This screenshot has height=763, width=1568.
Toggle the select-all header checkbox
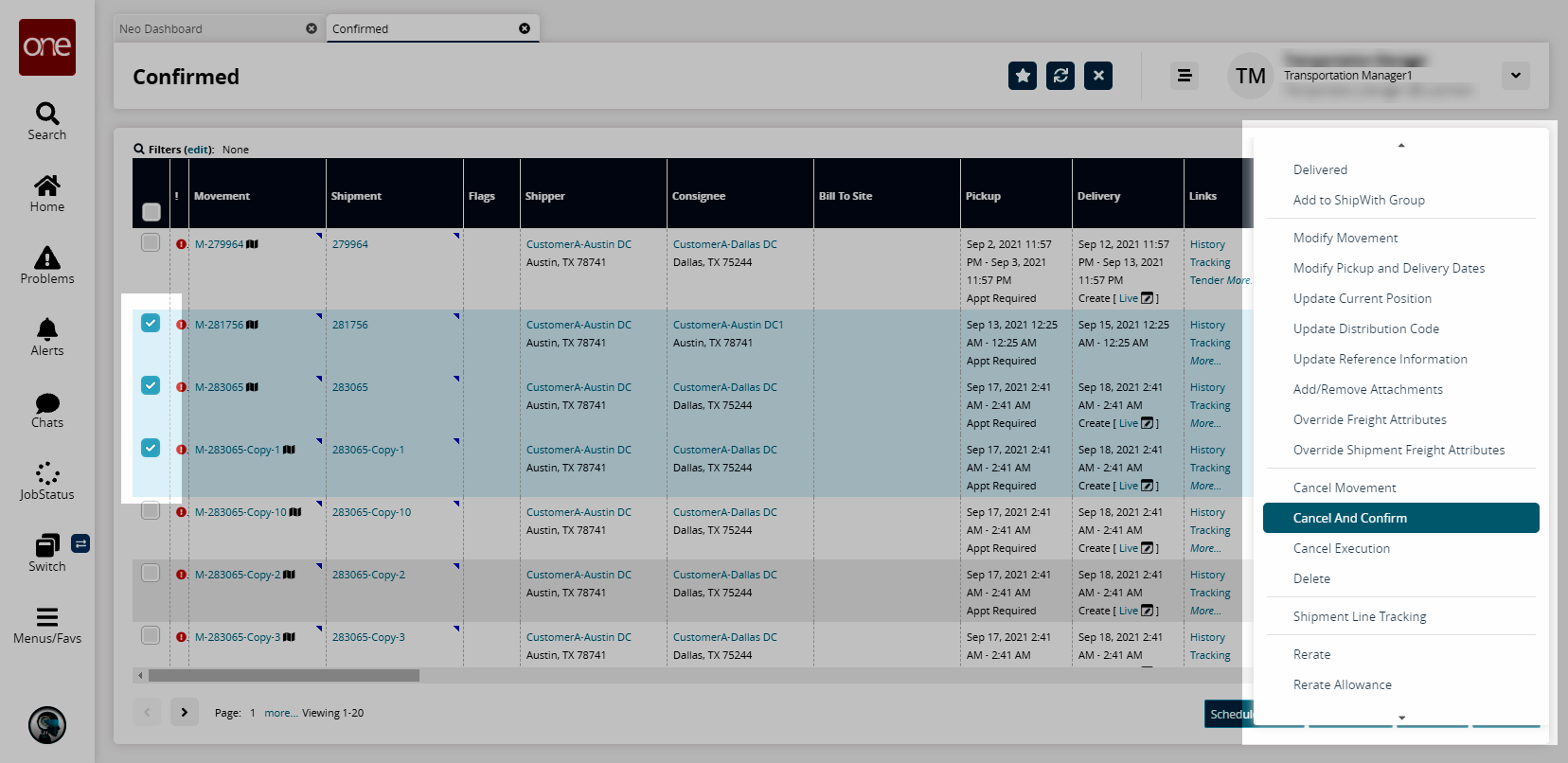(151, 211)
